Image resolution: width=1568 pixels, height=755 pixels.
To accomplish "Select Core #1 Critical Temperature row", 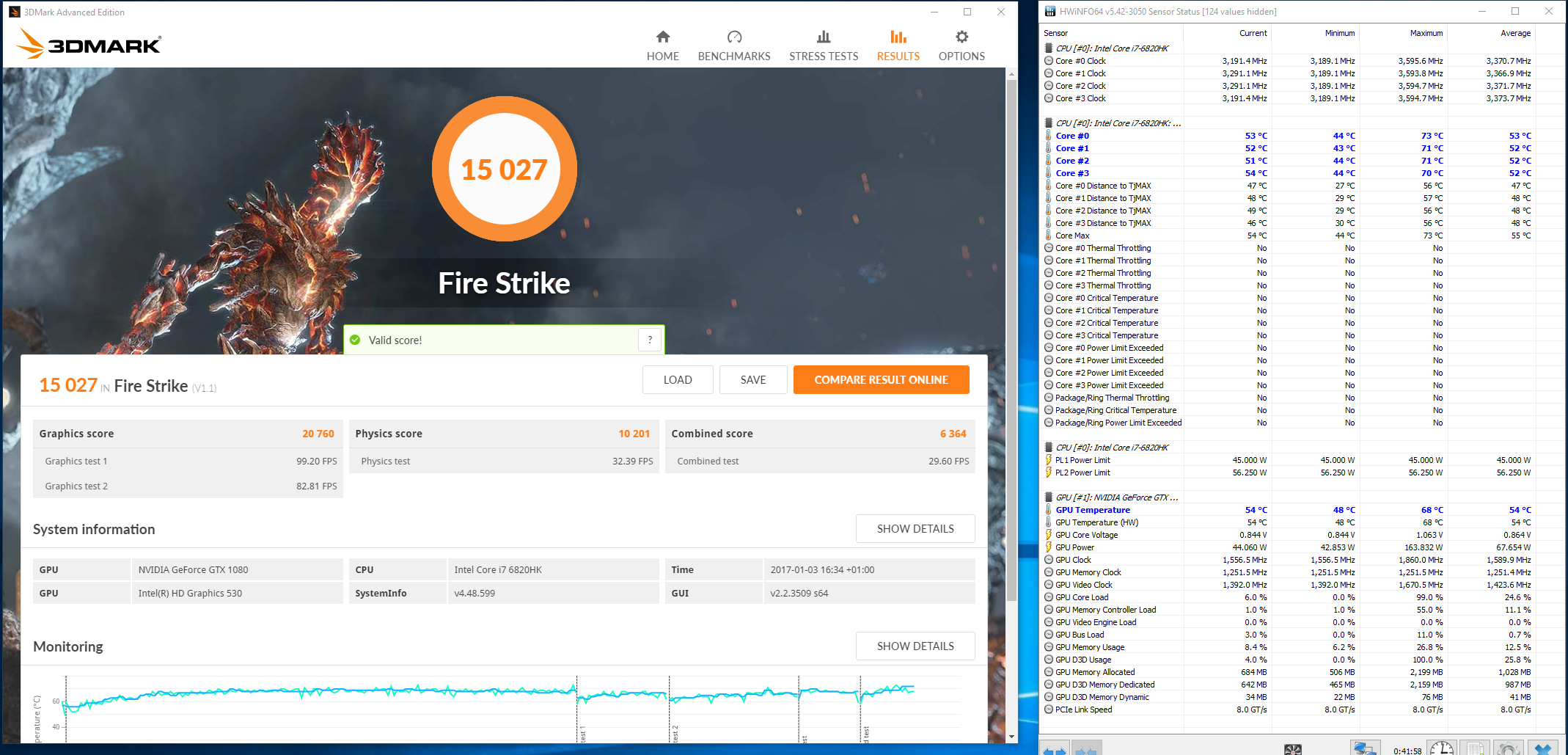I will [x=1288, y=310].
